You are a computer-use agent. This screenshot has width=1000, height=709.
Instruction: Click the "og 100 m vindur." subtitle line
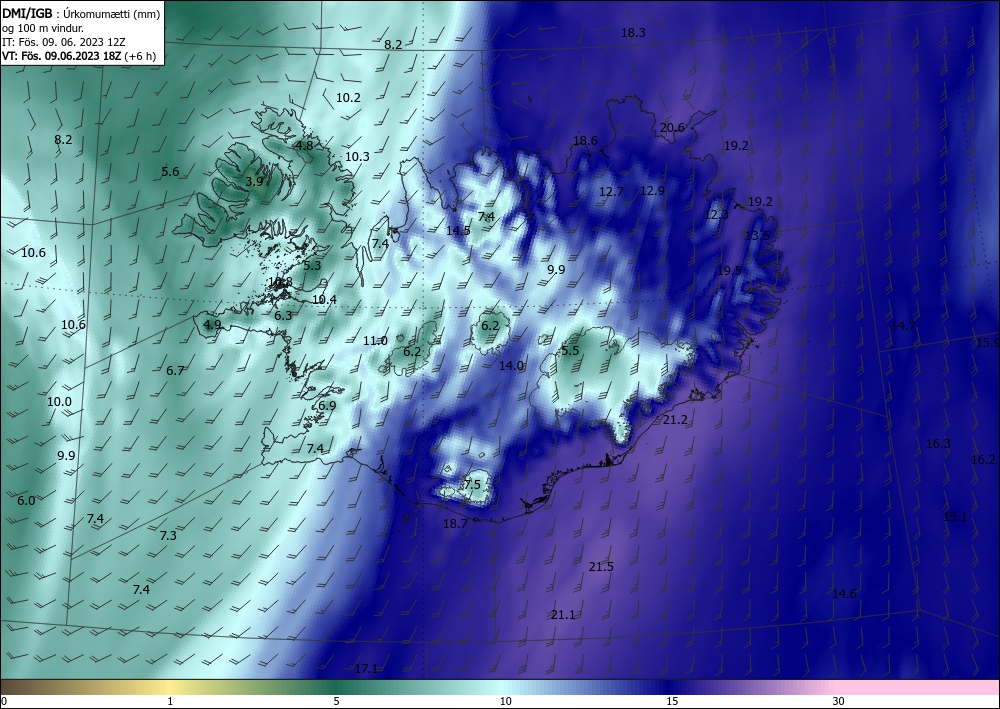43,28
